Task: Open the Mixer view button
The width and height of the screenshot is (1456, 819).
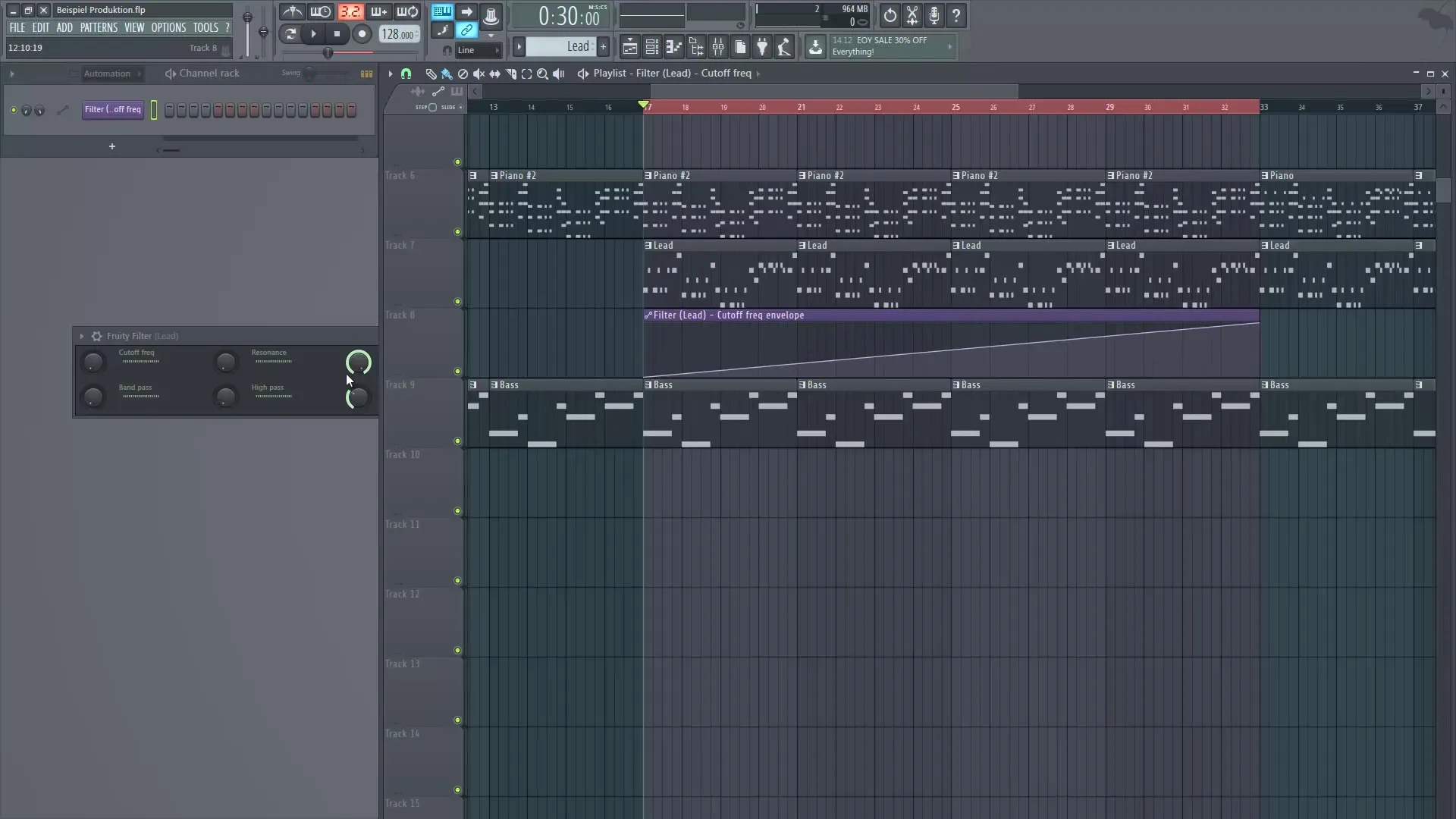Action: (718, 47)
